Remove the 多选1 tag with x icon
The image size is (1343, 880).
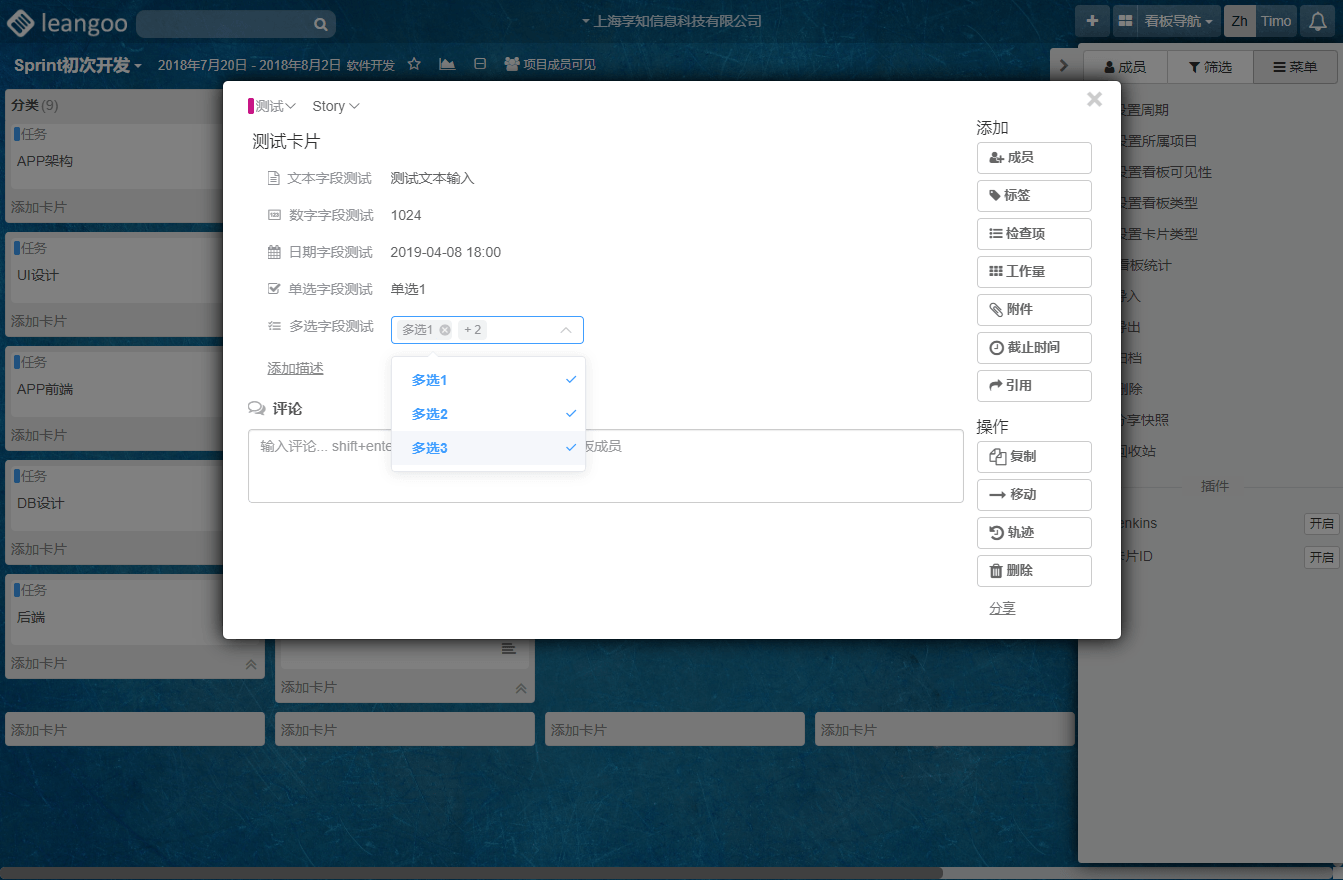tap(445, 330)
